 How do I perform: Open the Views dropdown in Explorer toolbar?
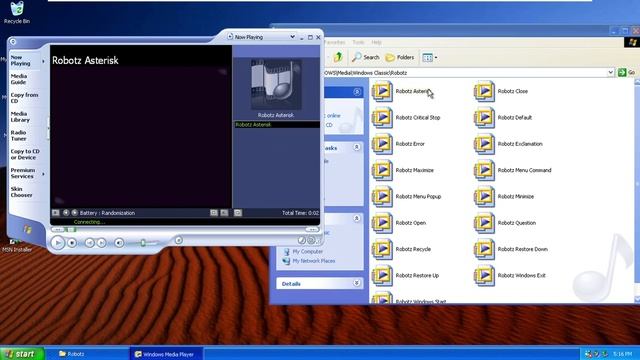point(430,58)
